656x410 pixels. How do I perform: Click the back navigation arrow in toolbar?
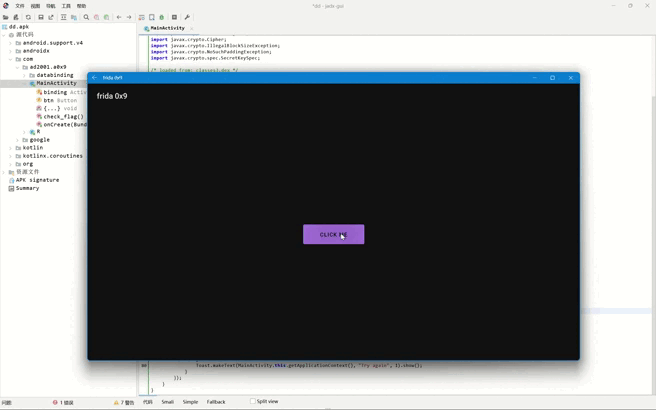pos(119,17)
